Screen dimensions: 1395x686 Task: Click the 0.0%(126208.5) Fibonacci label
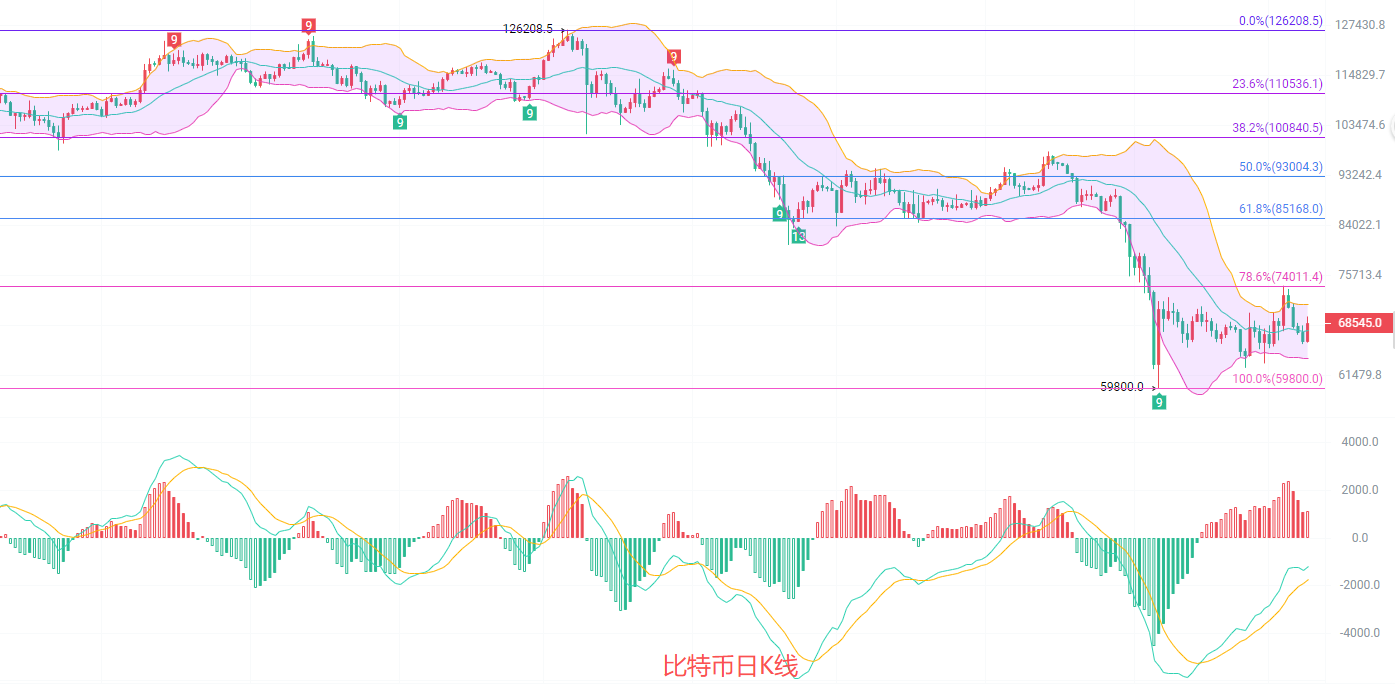tap(1281, 21)
